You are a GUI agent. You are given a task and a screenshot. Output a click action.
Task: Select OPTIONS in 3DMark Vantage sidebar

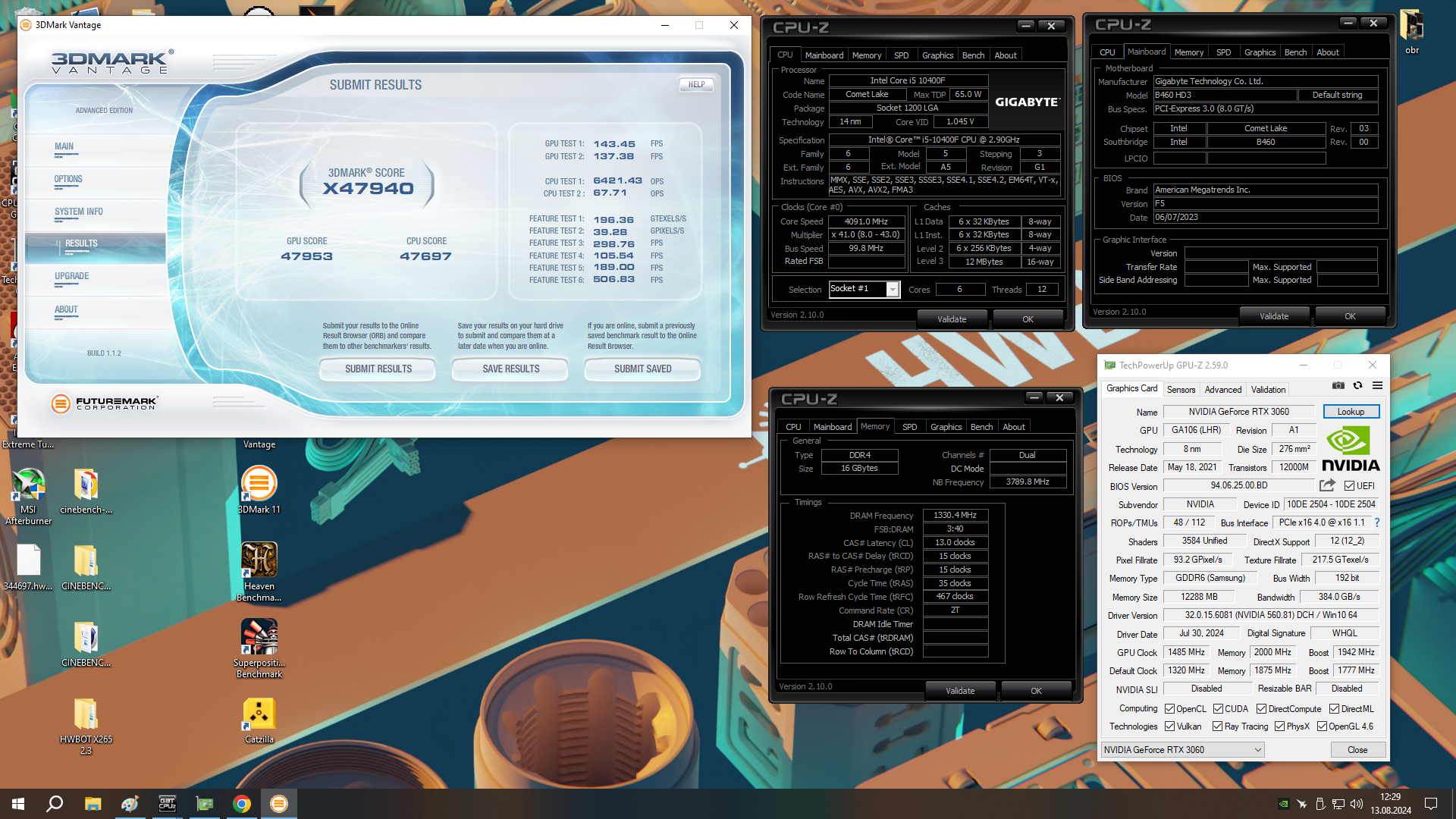pos(68,180)
